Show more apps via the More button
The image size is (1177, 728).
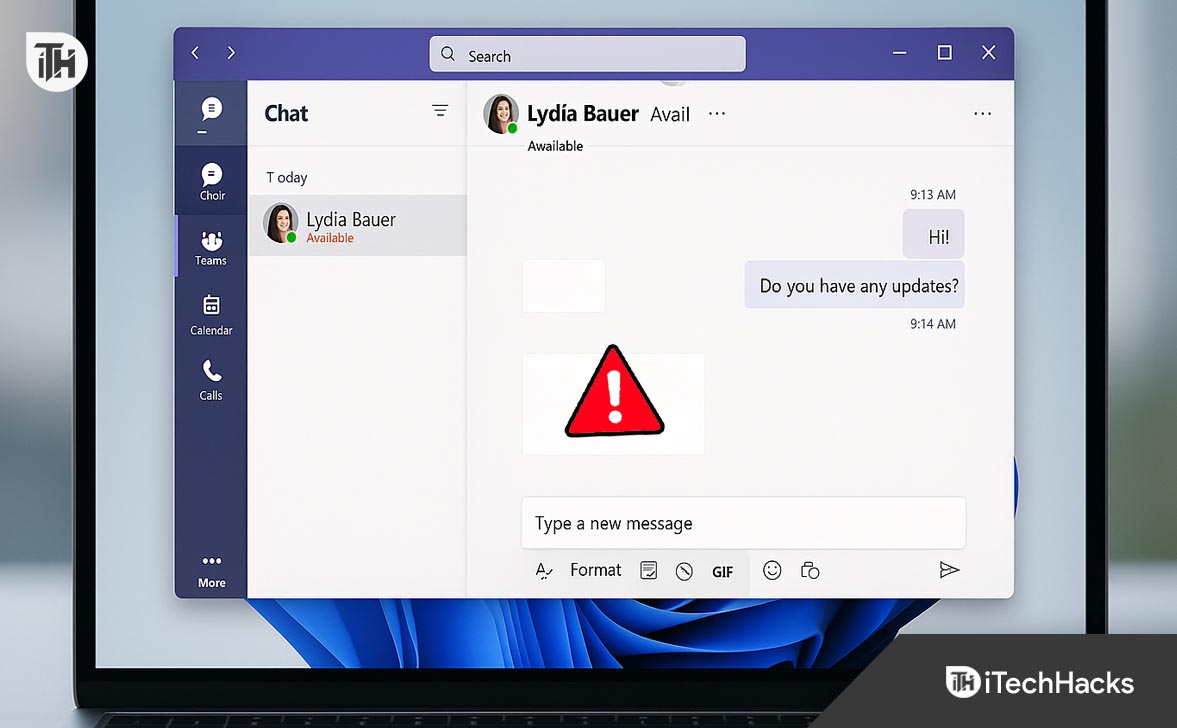coord(211,570)
